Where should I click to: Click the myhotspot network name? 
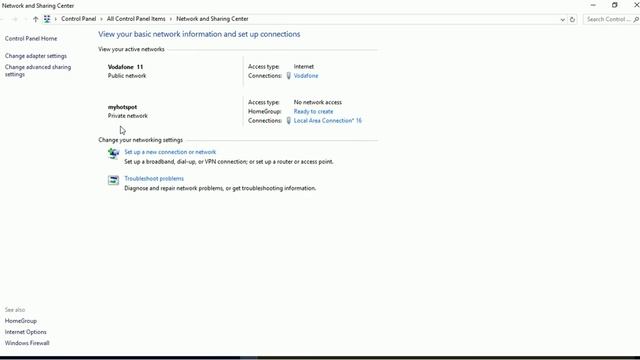pos(122,107)
